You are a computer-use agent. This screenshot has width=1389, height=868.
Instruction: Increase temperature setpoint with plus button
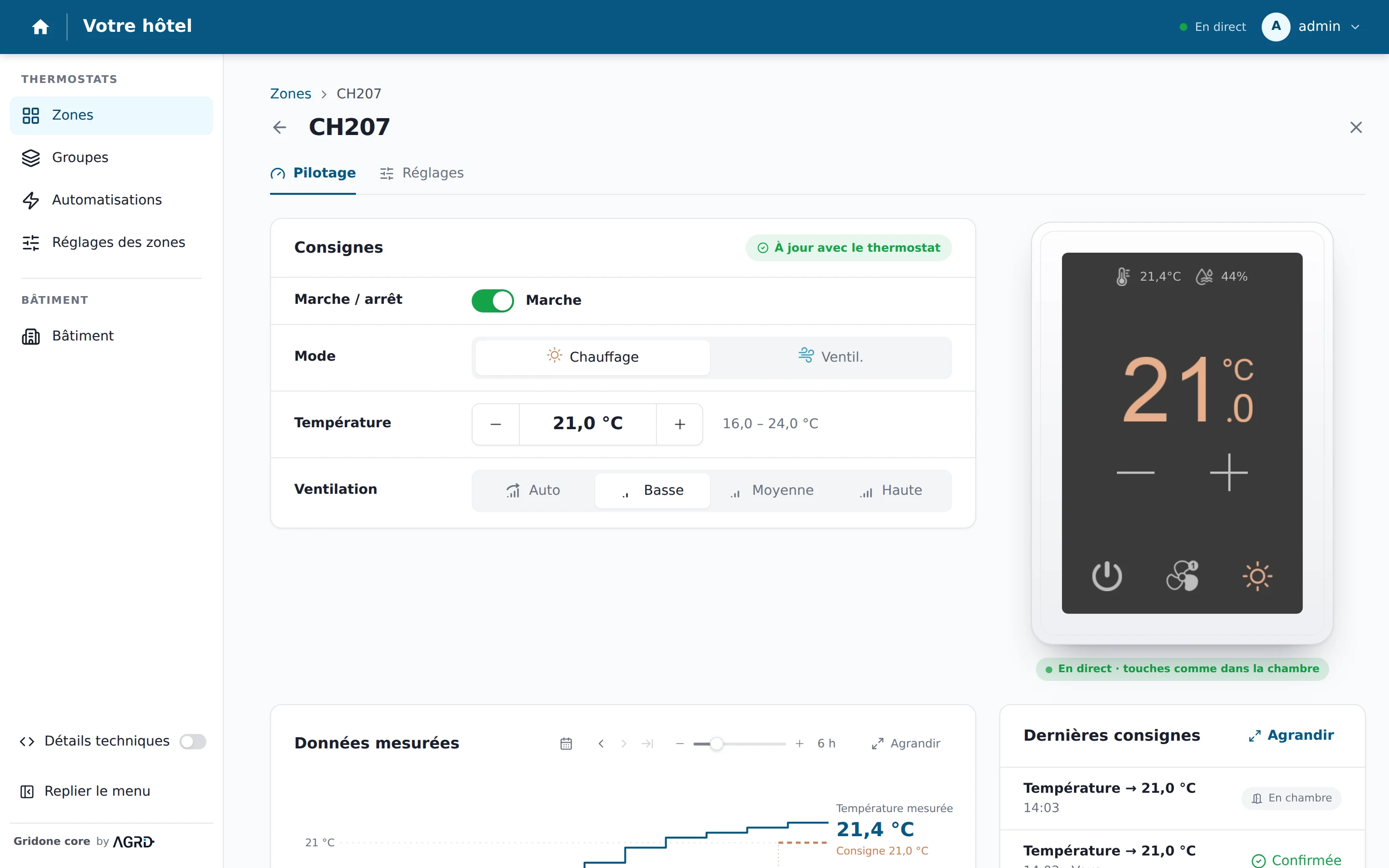pyautogui.click(x=680, y=424)
